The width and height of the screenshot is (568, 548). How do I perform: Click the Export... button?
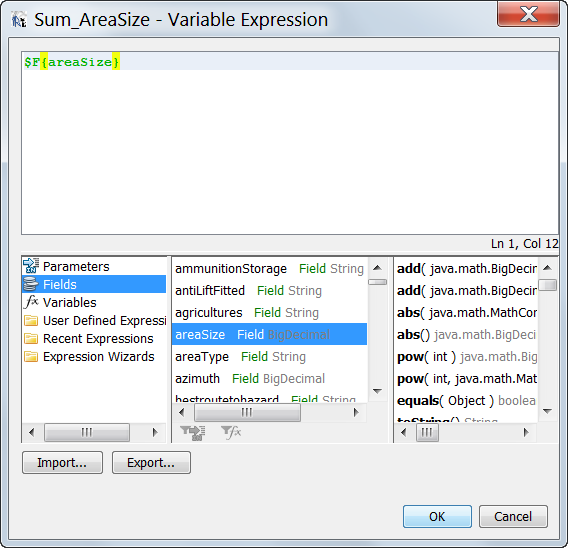[151, 463]
